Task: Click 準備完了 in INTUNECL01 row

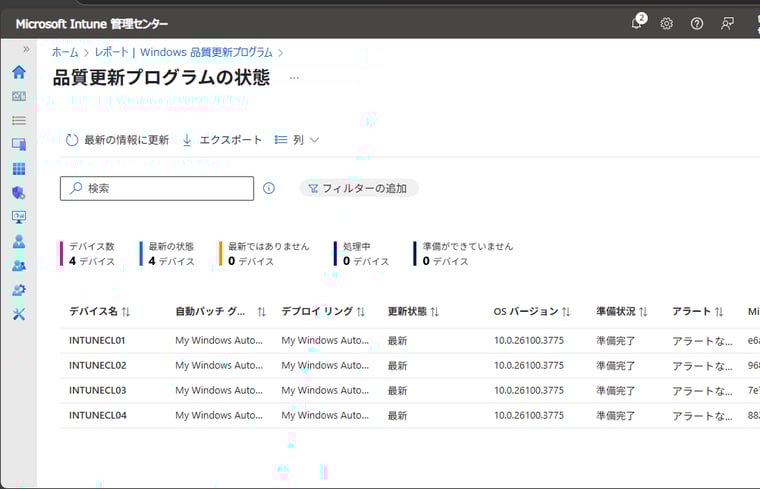Action: point(616,341)
